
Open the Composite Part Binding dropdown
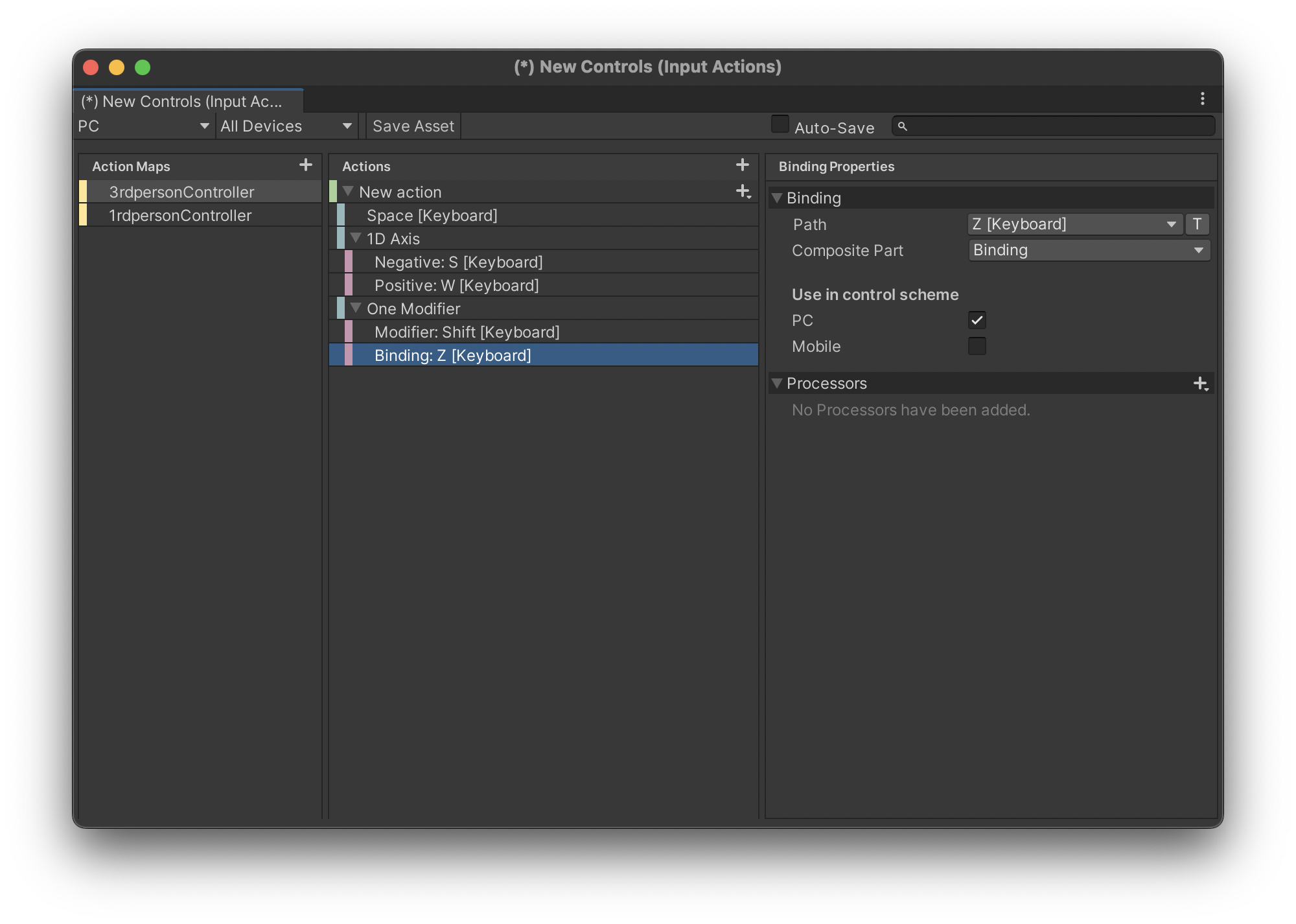[1089, 250]
